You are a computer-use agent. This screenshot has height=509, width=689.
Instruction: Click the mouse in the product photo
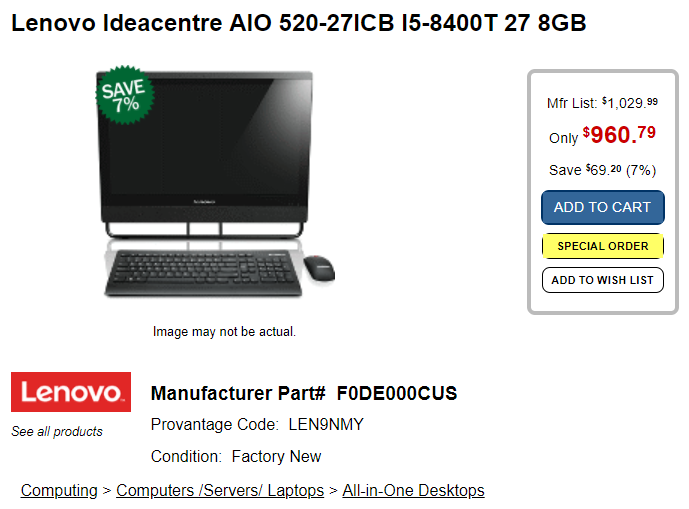coord(319,268)
